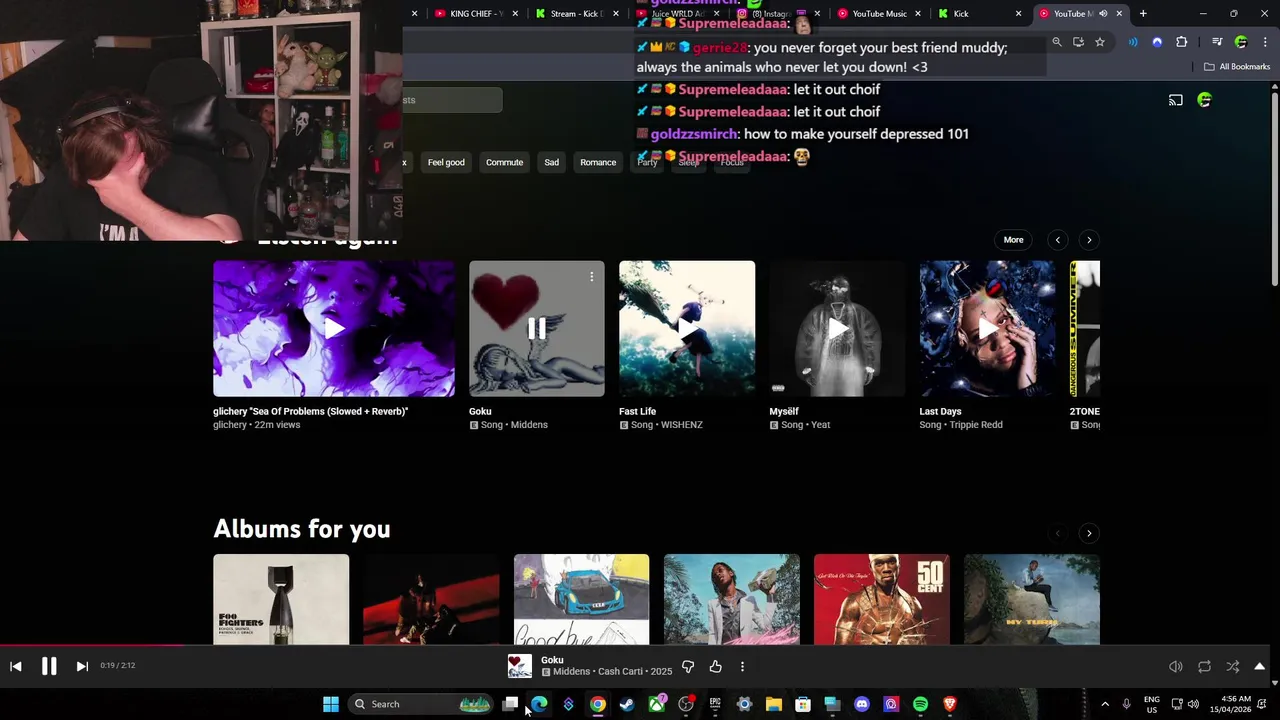Open Google Chrome on the taskbar

(x=597, y=704)
